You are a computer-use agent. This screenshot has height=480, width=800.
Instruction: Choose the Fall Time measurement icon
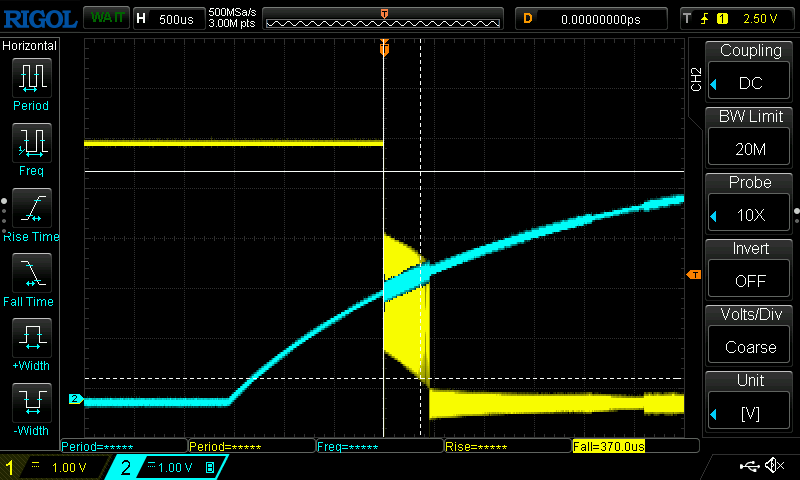(31, 272)
